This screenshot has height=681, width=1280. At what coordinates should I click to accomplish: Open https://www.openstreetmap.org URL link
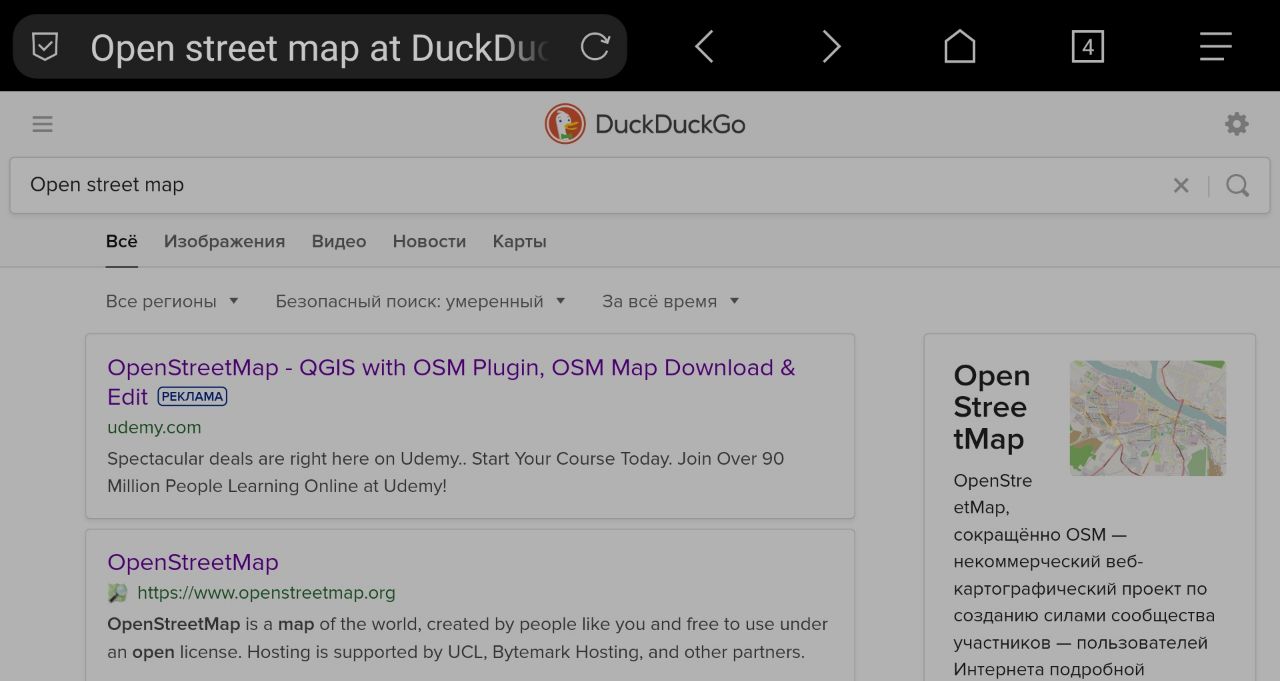point(266,593)
